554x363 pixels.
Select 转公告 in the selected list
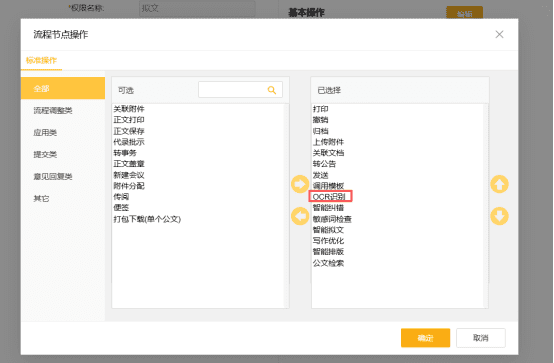pos(324,164)
